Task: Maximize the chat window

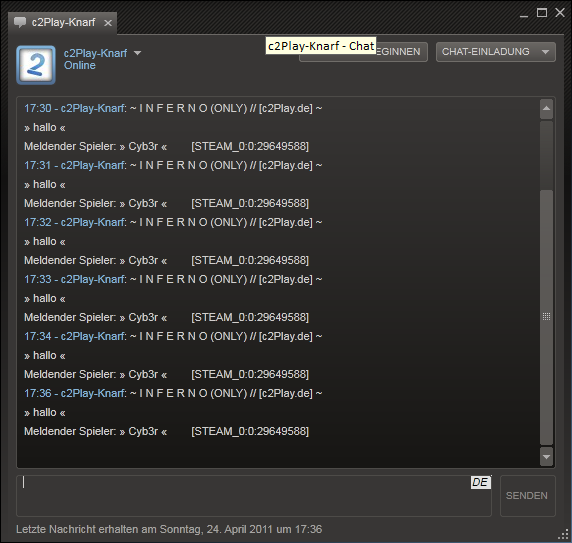Action: click(542, 13)
